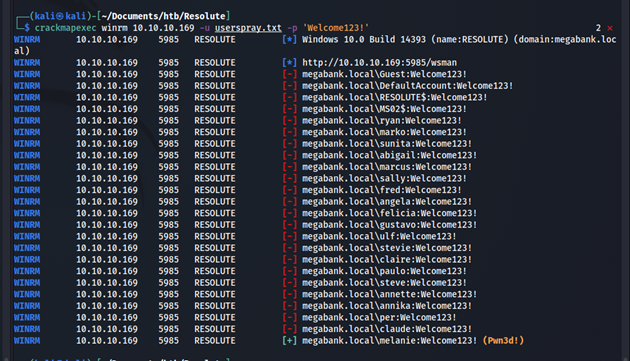630x361 pixels.
Task: Click the ~/Documents/htb/Resolute prompt path
Action: pyautogui.click(x=163, y=16)
